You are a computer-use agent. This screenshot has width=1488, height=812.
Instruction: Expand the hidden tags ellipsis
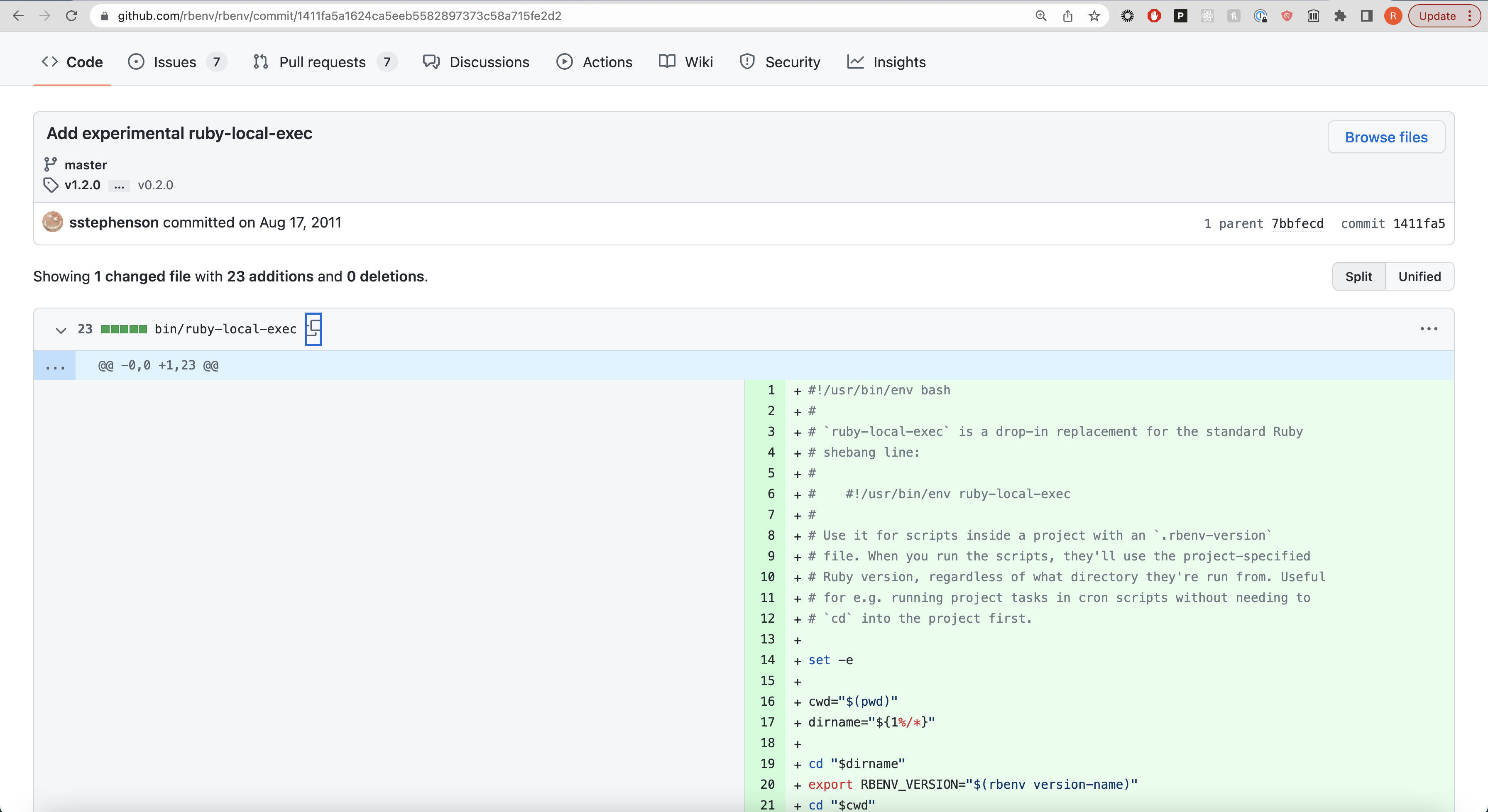point(119,186)
